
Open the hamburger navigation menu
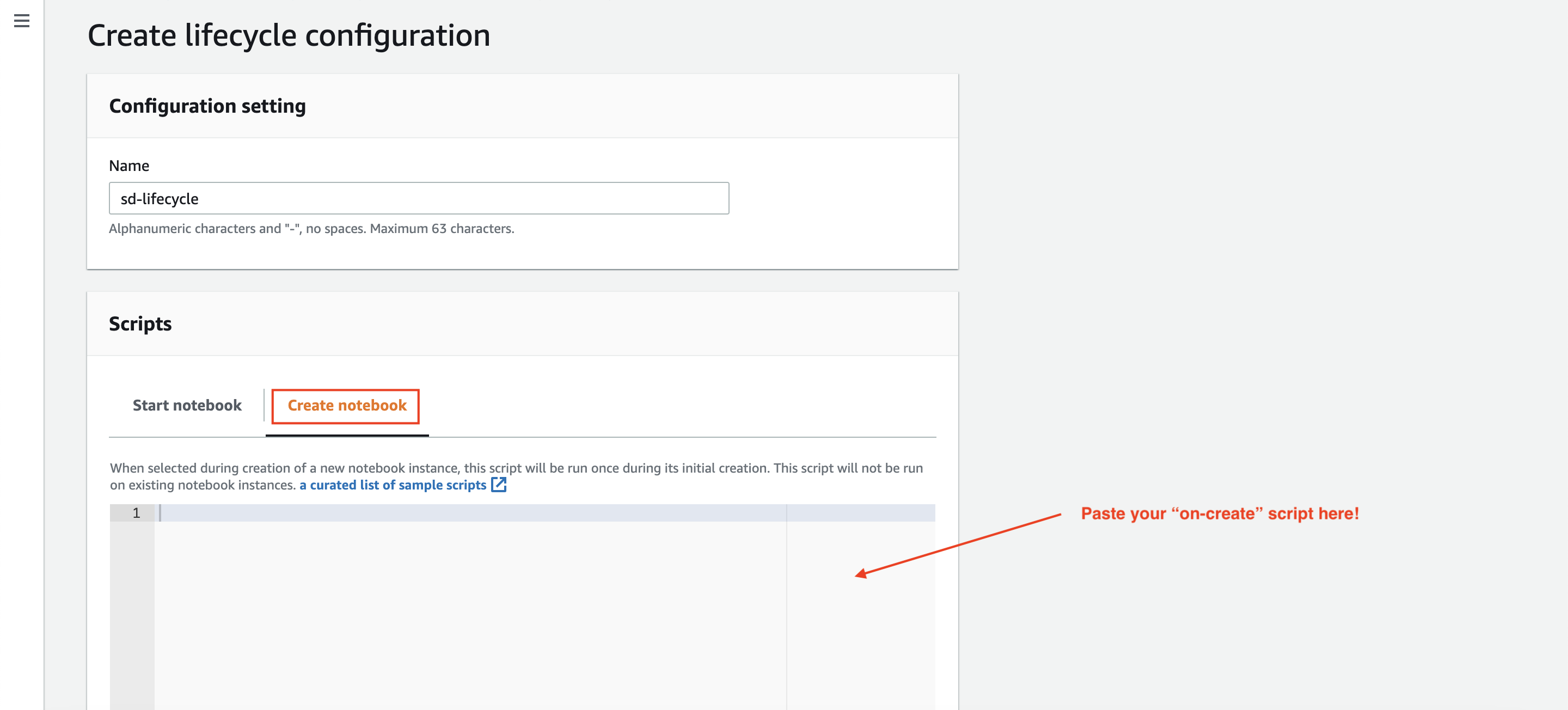21,21
